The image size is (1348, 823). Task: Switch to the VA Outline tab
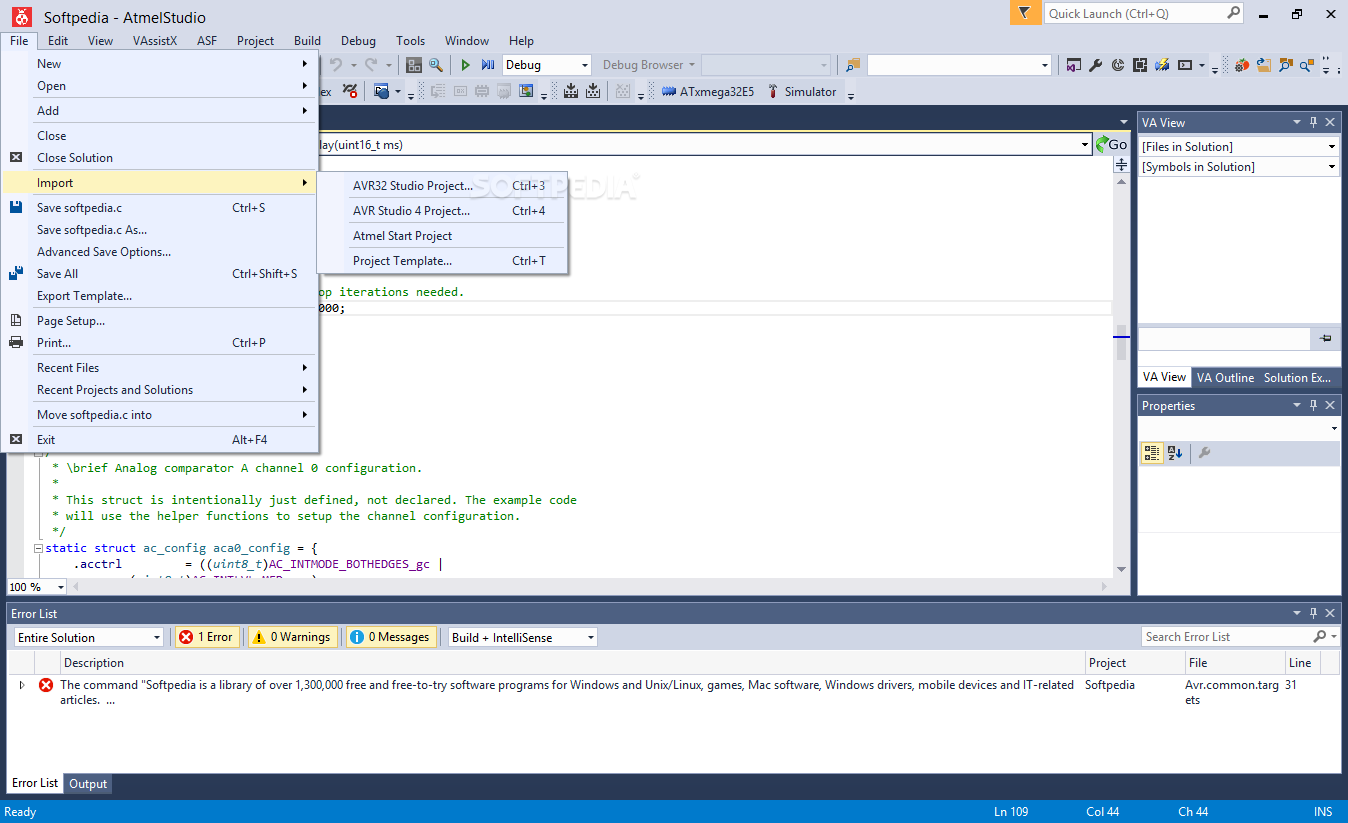[1225, 377]
